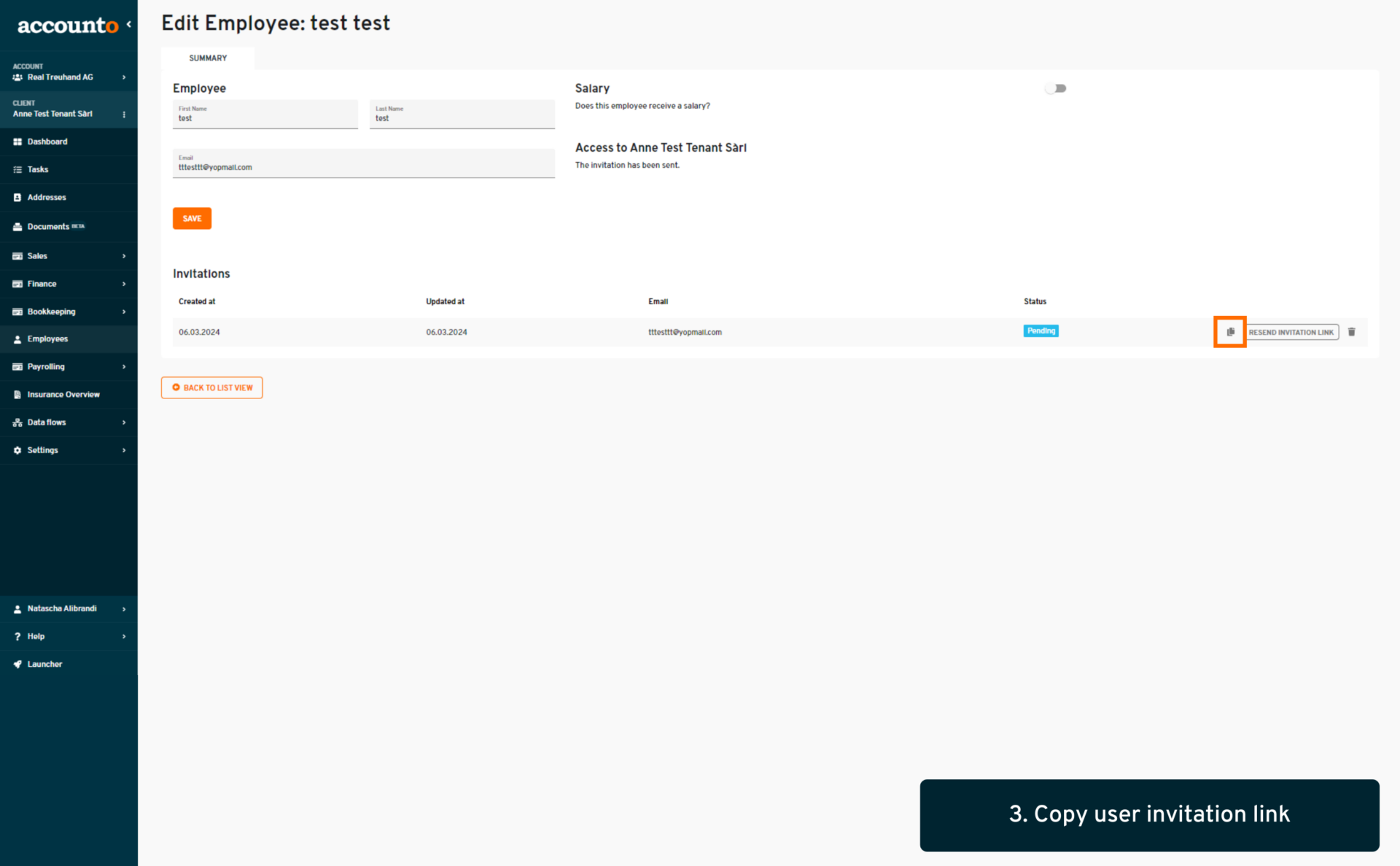Click the Addresses book icon
The height and width of the screenshot is (866, 1400).
(x=17, y=198)
